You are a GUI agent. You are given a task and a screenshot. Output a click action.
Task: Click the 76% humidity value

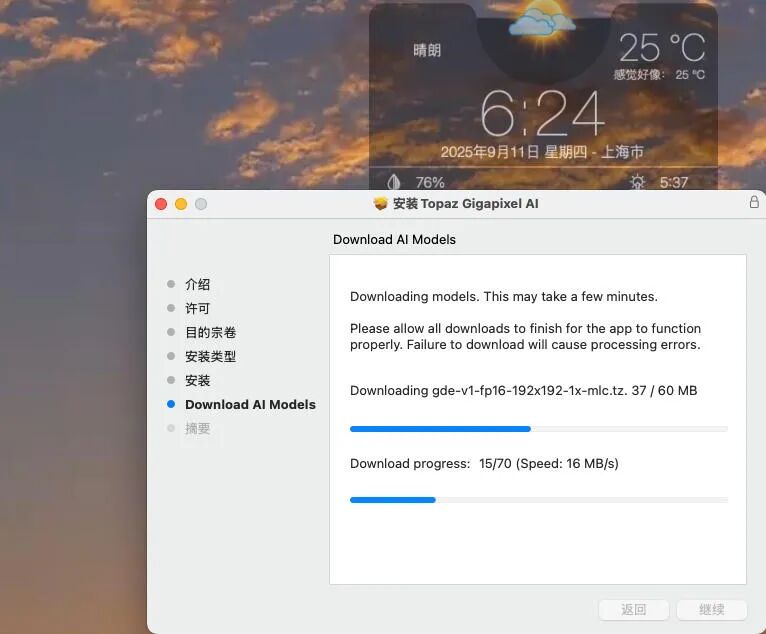(430, 183)
